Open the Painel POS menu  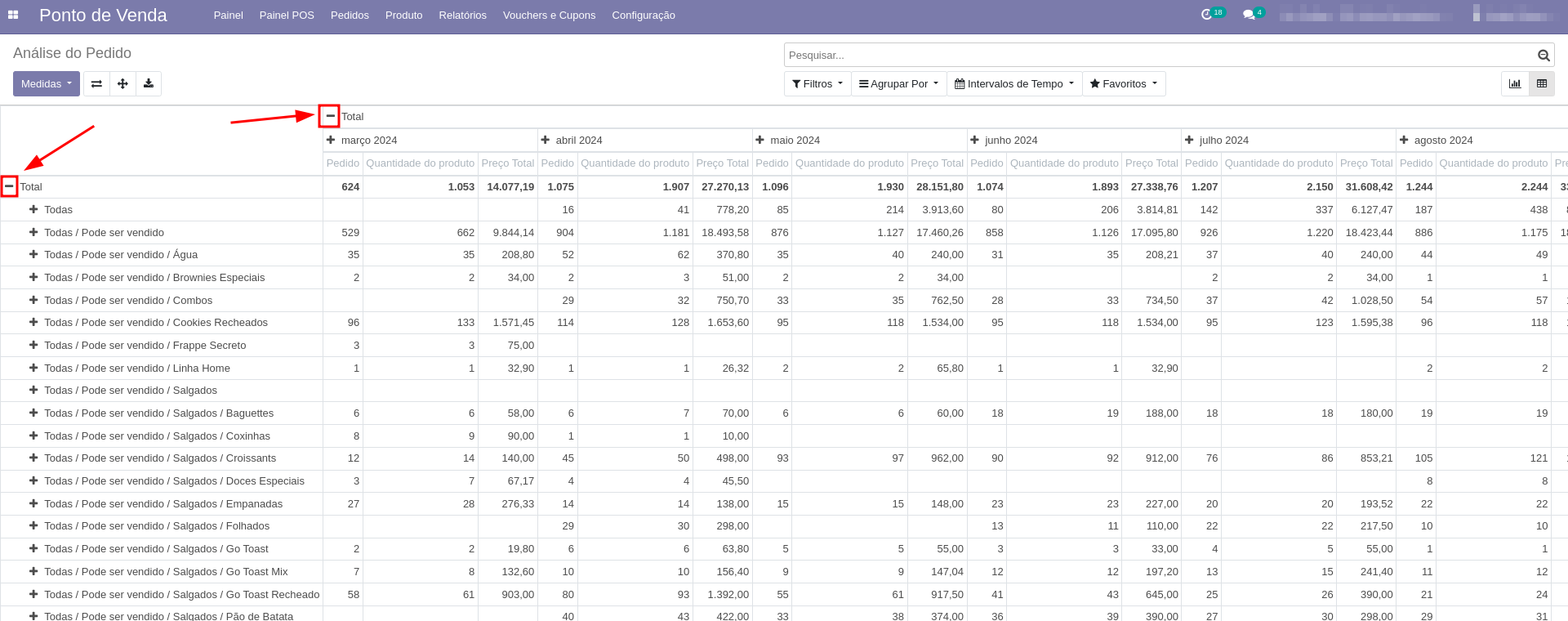287,16
